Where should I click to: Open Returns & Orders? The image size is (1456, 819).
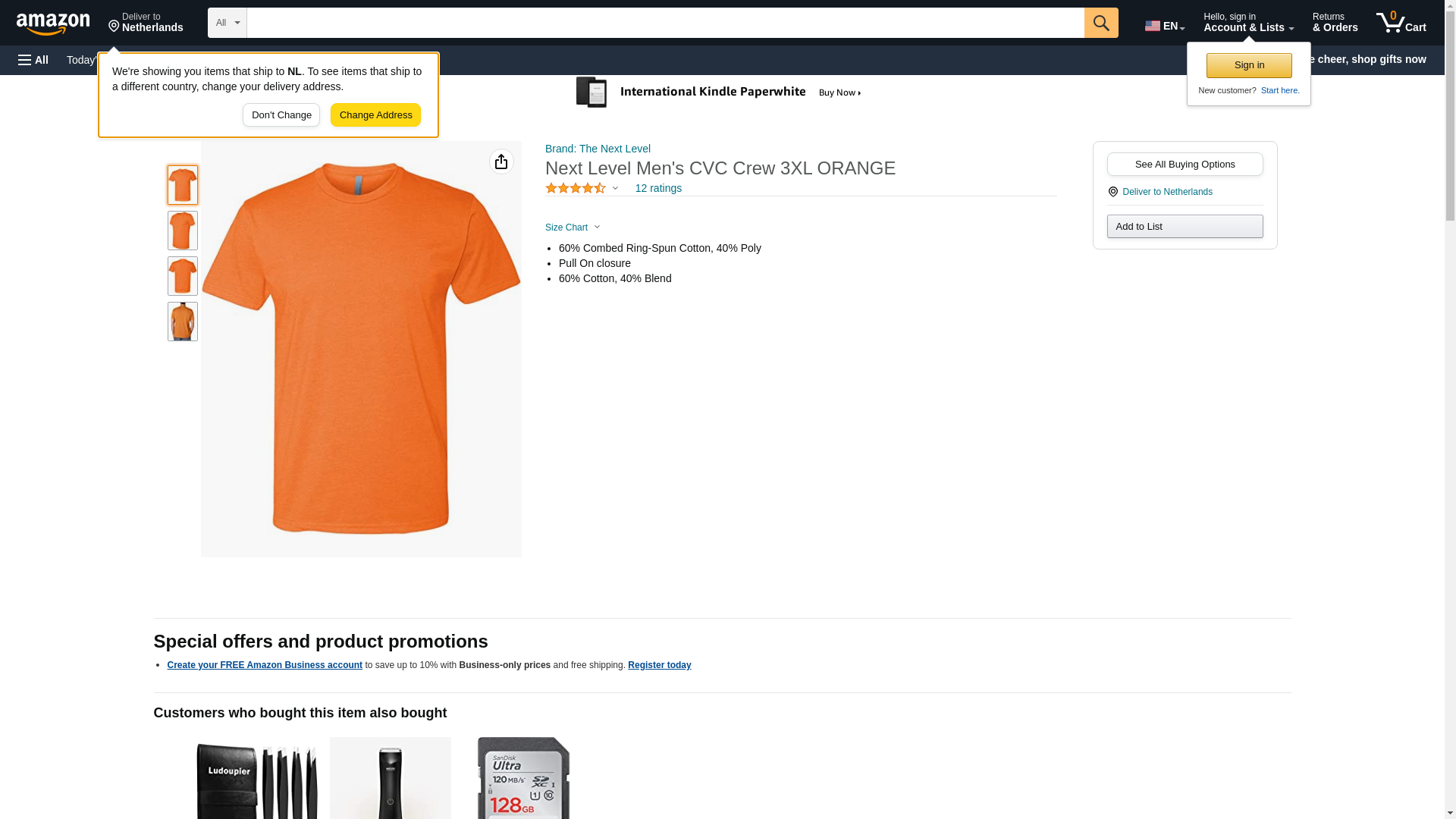[1335, 23]
